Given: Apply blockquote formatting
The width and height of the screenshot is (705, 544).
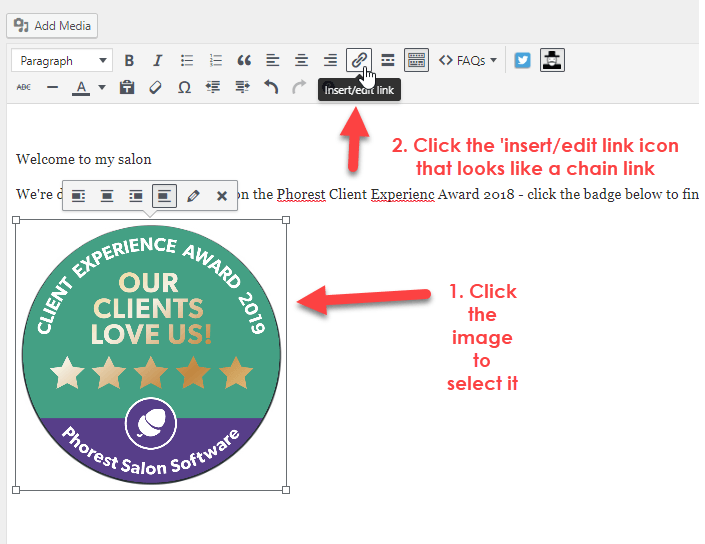Looking at the screenshot, I should (244, 60).
